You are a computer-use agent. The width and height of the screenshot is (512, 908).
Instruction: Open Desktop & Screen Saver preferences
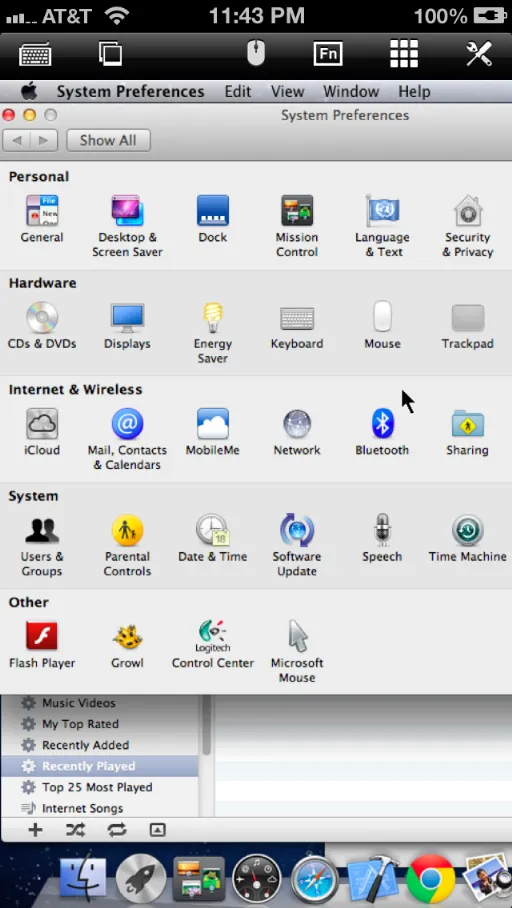(x=127, y=226)
